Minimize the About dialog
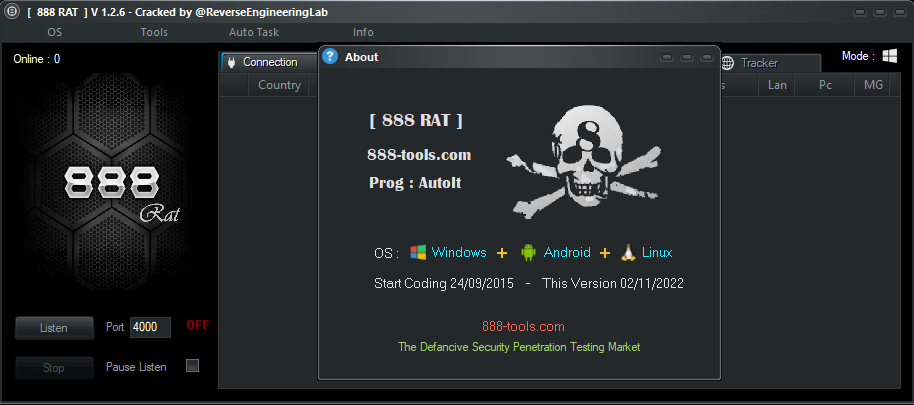Image resolution: width=914 pixels, height=405 pixels. pyautogui.click(x=667, y=57)
